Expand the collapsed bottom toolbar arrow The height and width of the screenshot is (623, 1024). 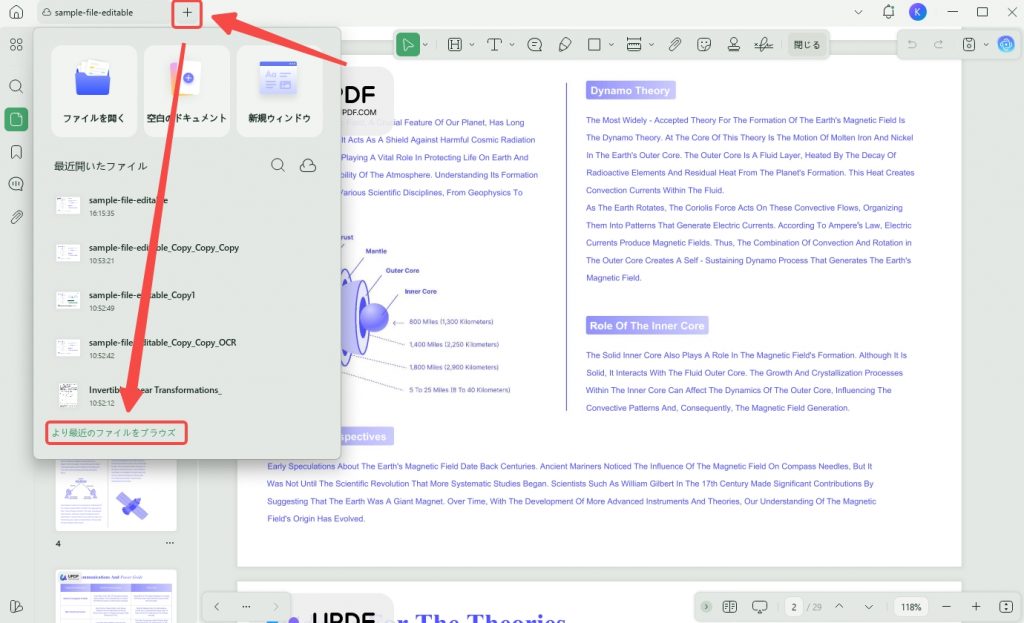(706, 607)
